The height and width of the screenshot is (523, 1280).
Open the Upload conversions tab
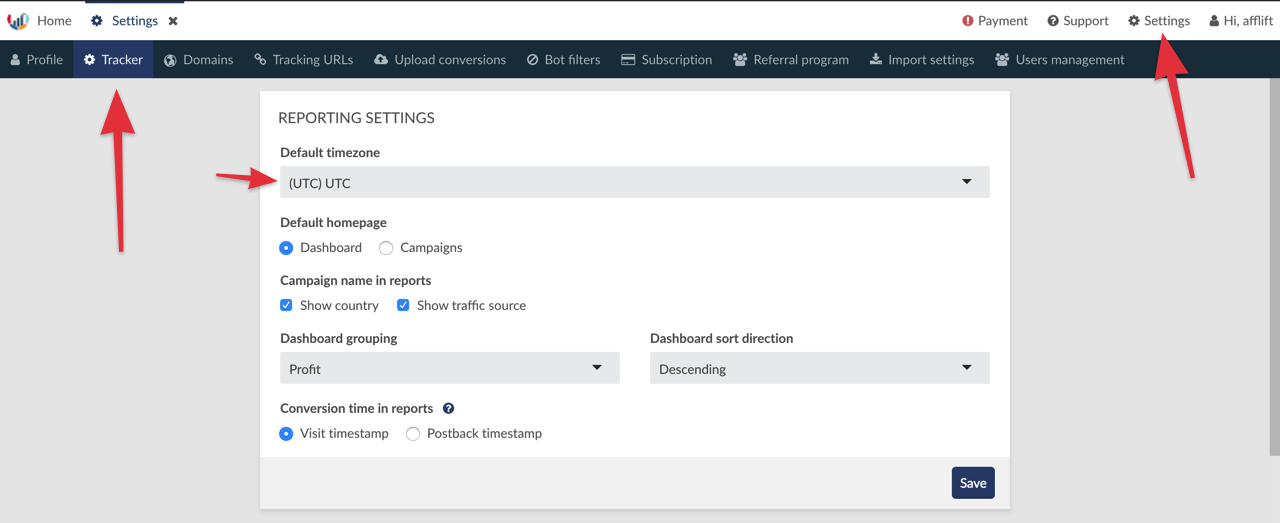tap(440, 59)
